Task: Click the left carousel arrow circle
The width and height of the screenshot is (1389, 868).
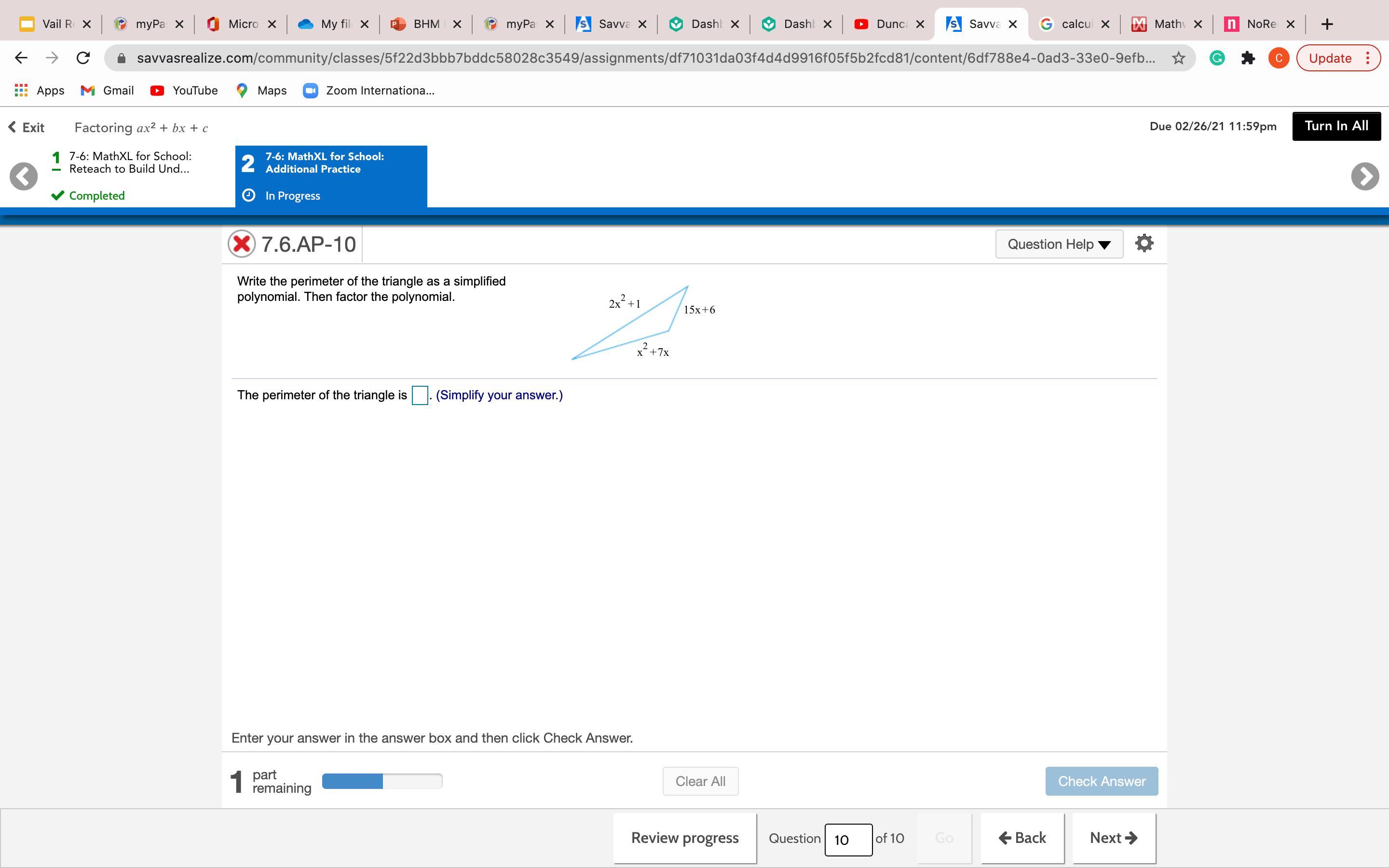Action: [x=24, y=176]
